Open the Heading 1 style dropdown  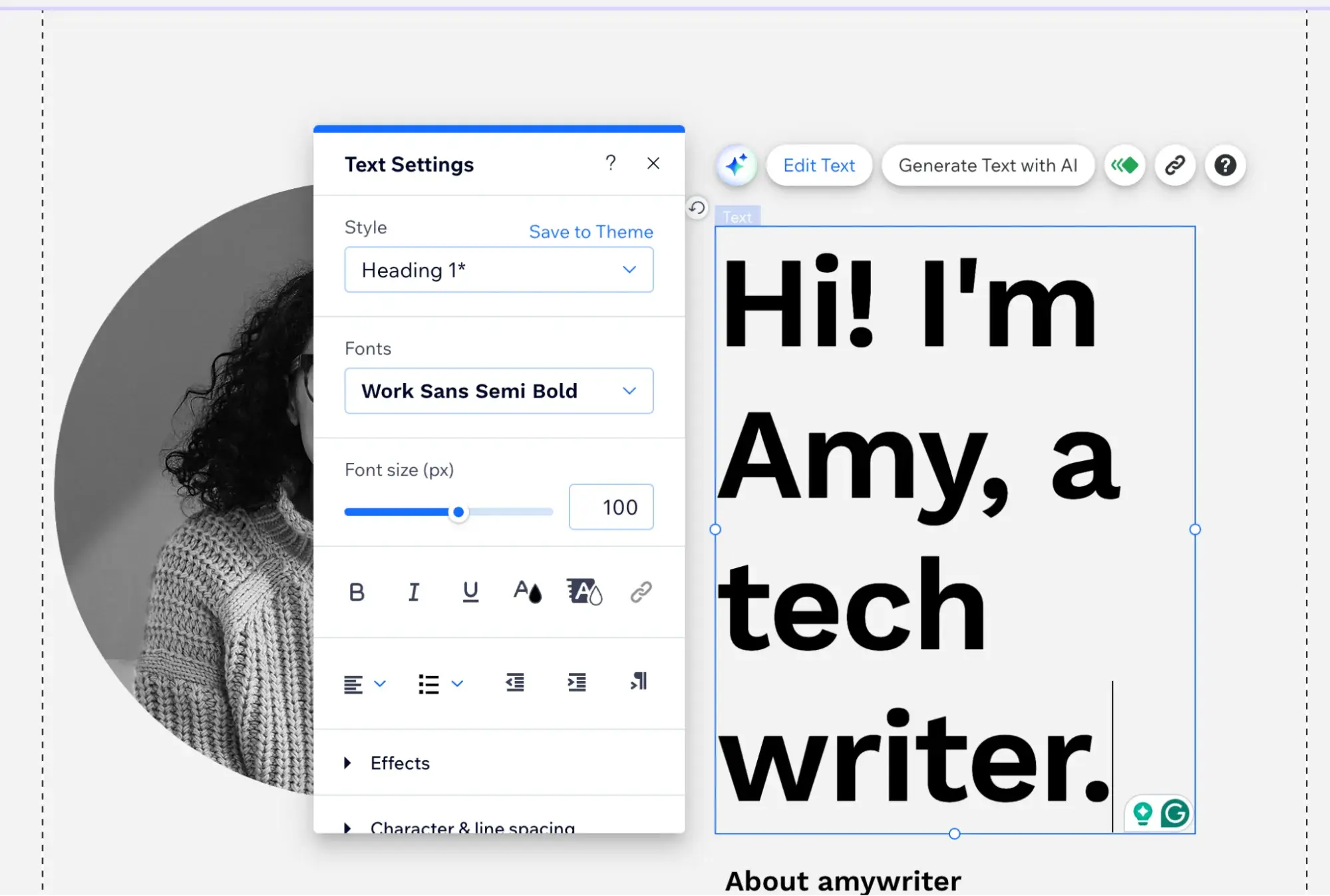point(498,270)
